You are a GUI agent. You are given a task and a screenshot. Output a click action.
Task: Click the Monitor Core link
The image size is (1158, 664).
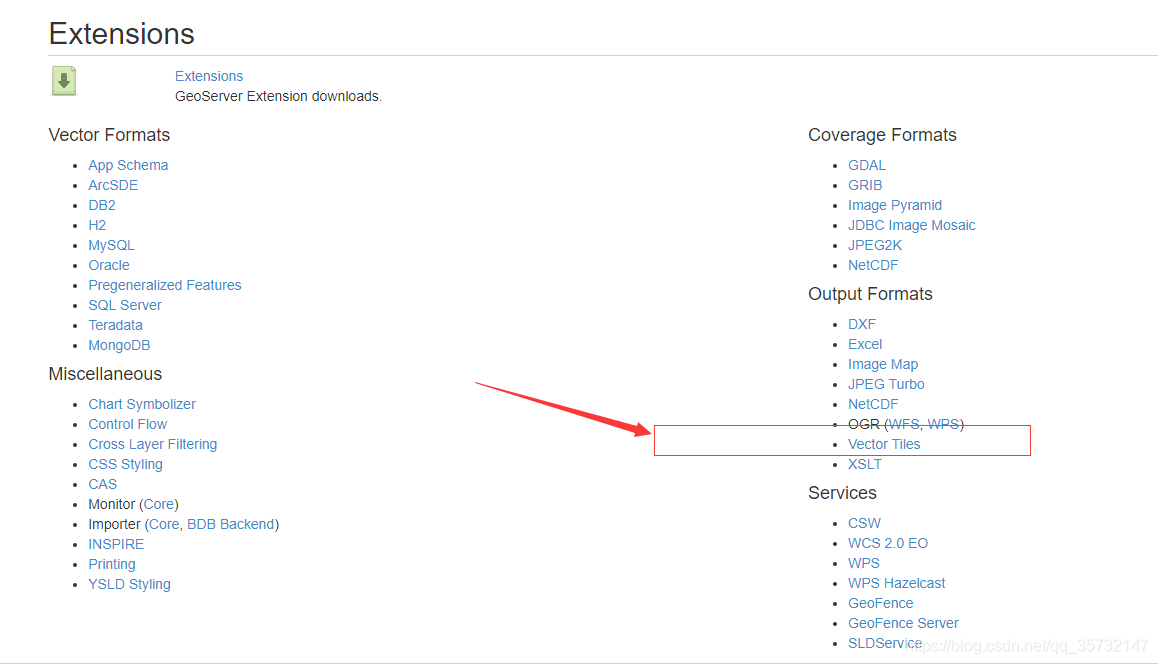(x=159, y=504)
